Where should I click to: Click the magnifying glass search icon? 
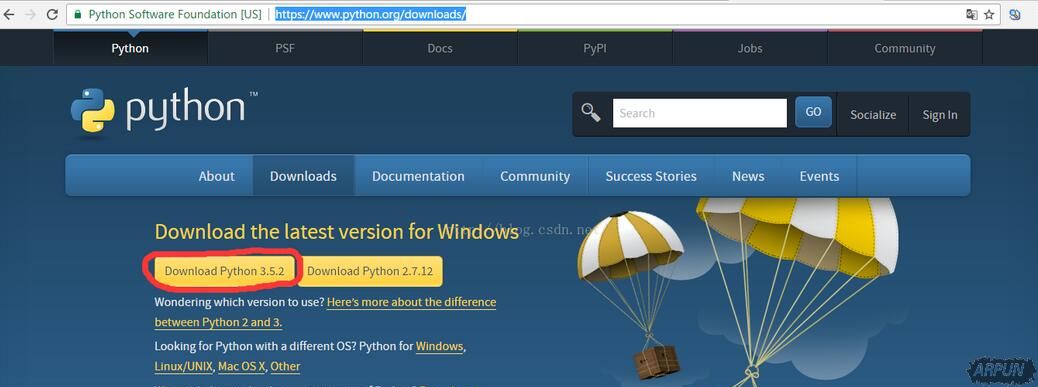coord(590,113)
